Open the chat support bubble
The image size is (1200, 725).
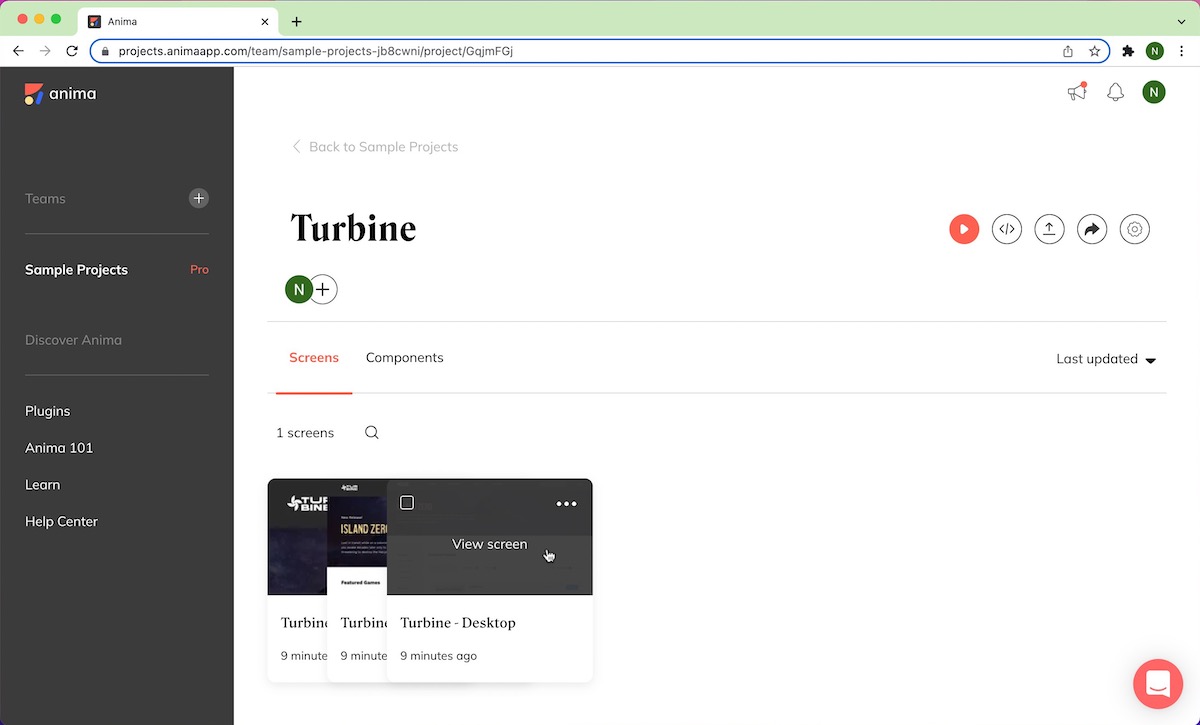tap(1158, 684)
